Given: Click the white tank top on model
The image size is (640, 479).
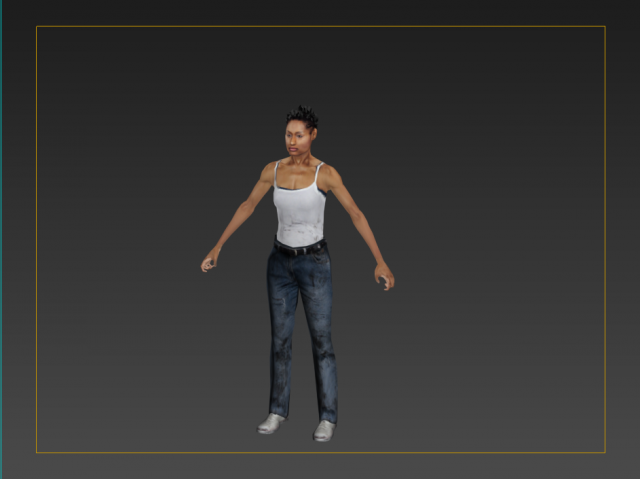Looking at the screenshot, I should [x=300, y=212].
